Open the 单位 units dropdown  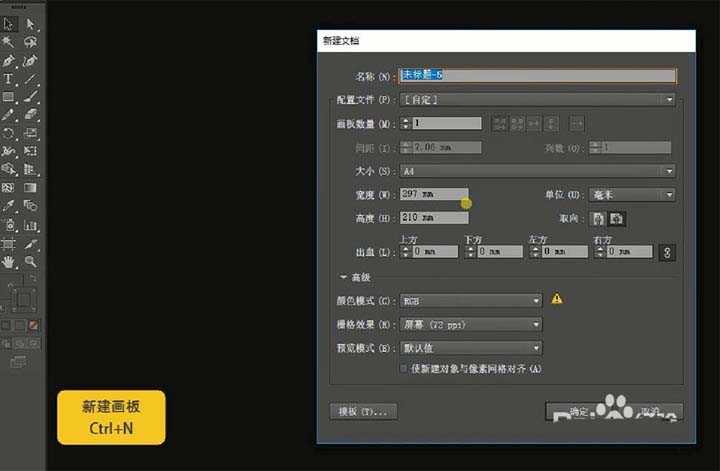[632, 195]
